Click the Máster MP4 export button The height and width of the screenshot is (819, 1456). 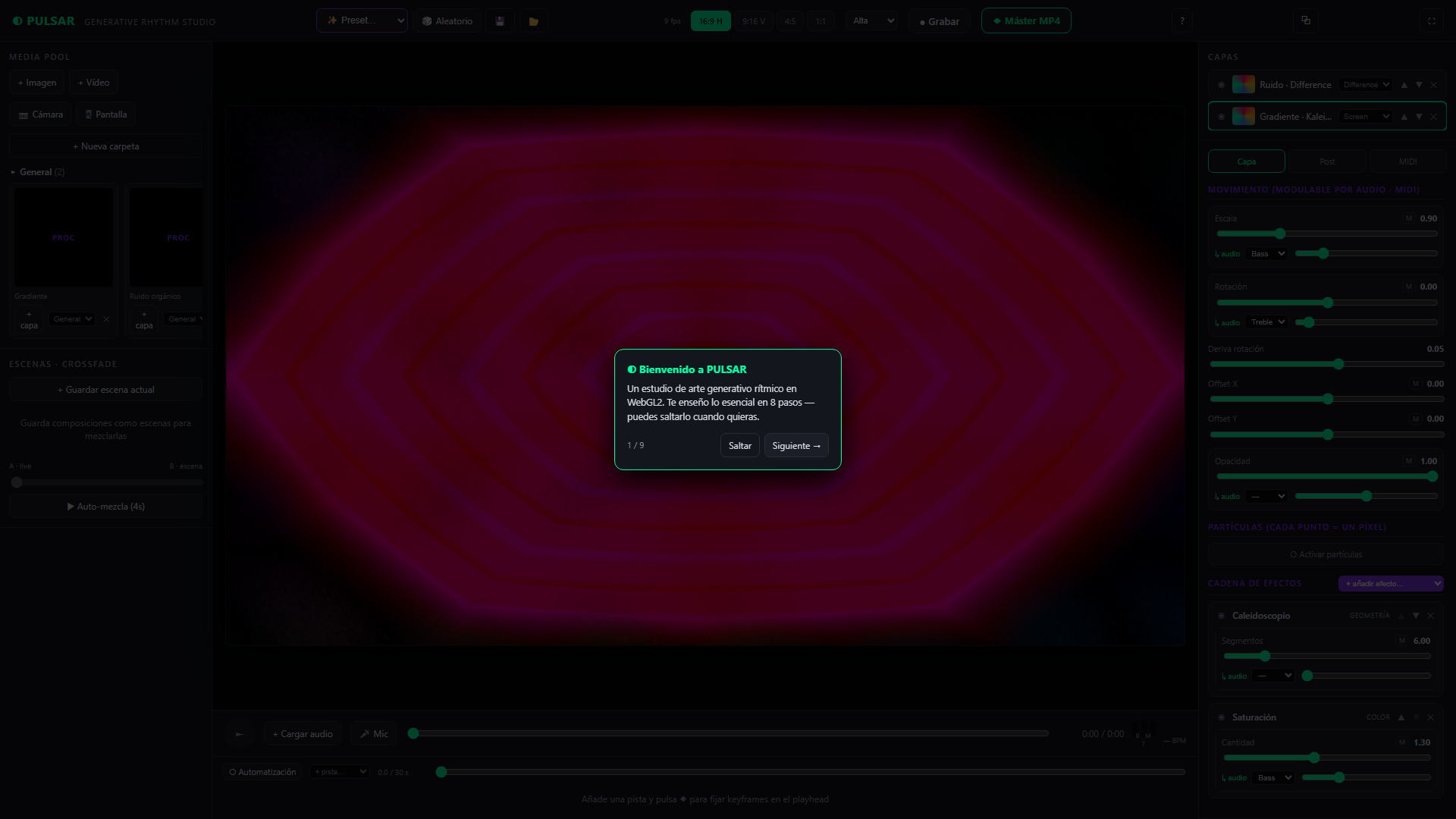point(1026,20)
